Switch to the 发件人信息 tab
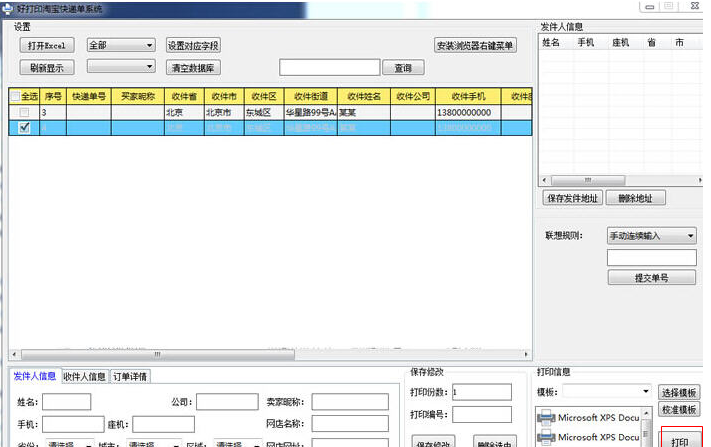 [34, 376]
